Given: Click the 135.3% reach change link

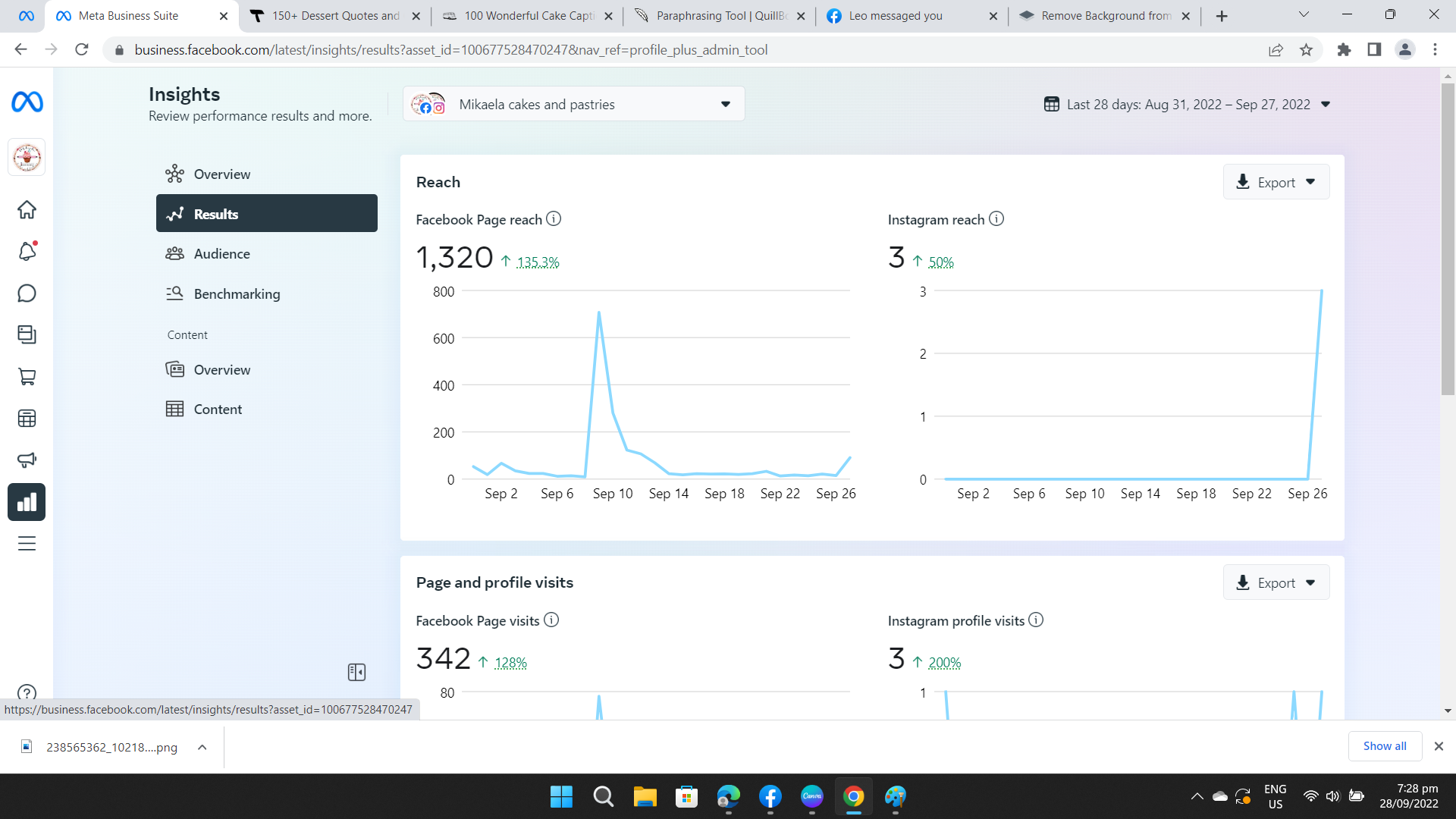Looking at the screenshot, I should (538, 262).
